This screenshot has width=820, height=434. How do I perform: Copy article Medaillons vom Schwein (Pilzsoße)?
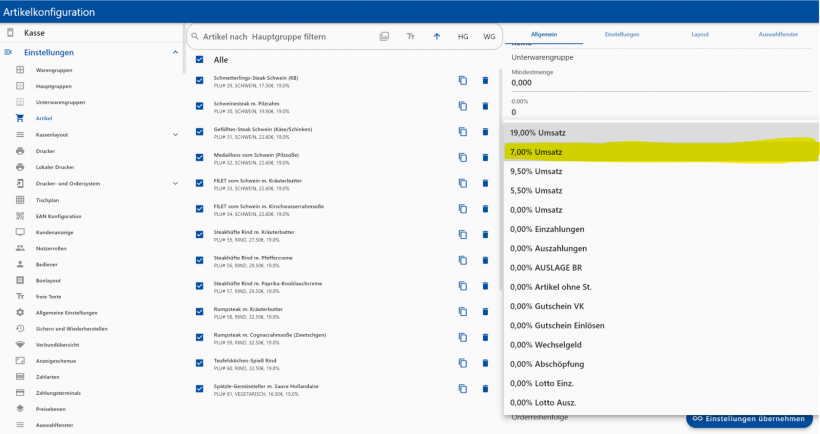(463, 157)
